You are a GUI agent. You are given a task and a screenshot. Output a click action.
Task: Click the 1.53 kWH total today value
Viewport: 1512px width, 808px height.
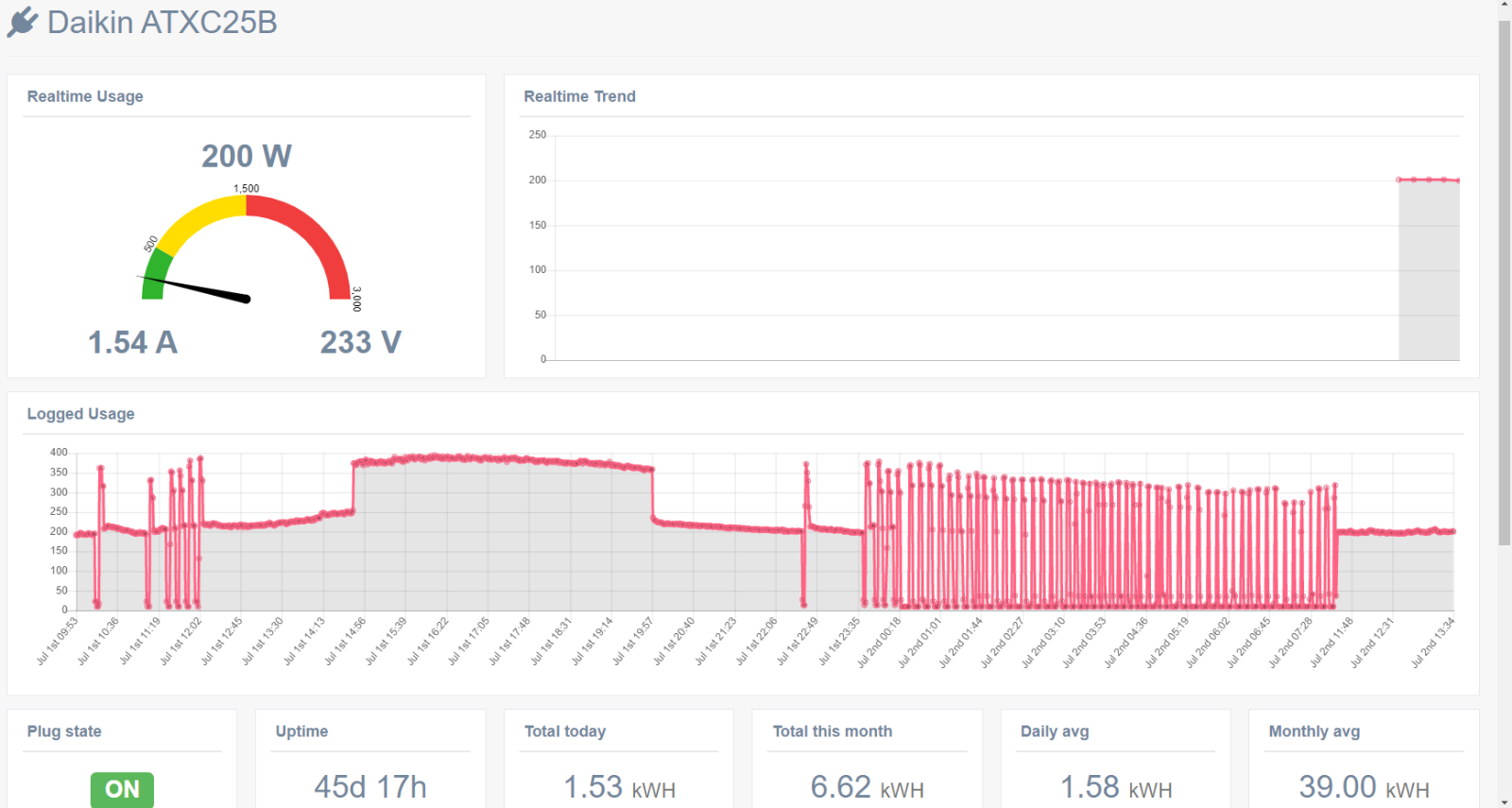click(620, 787)
